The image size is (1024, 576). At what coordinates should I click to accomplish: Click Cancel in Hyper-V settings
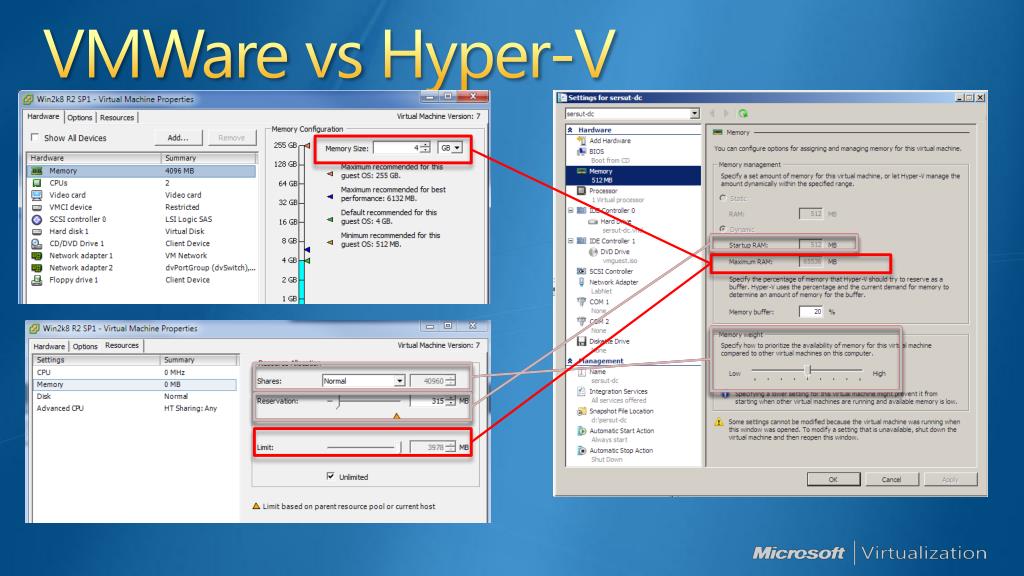pos(891,479)
